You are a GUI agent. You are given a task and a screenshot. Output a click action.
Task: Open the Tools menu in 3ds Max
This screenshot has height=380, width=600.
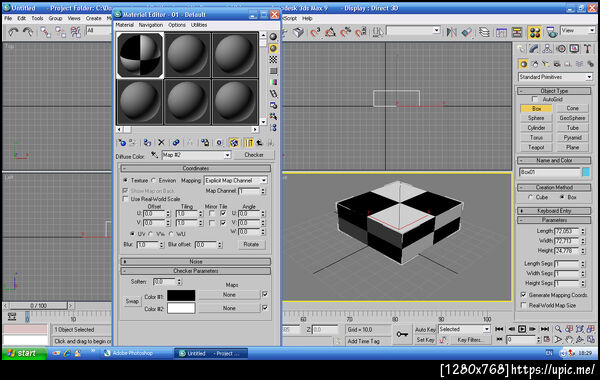click(x=37, y=18)
